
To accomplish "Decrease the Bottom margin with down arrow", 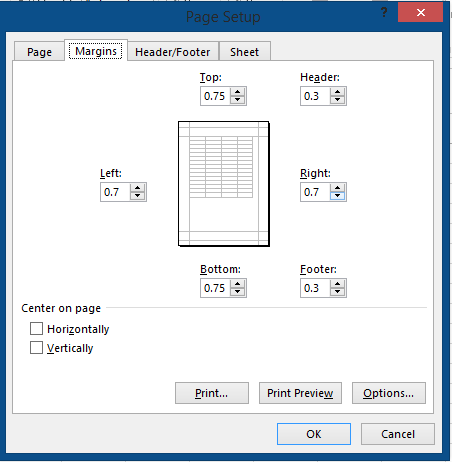I will click(x=237, y=292).
